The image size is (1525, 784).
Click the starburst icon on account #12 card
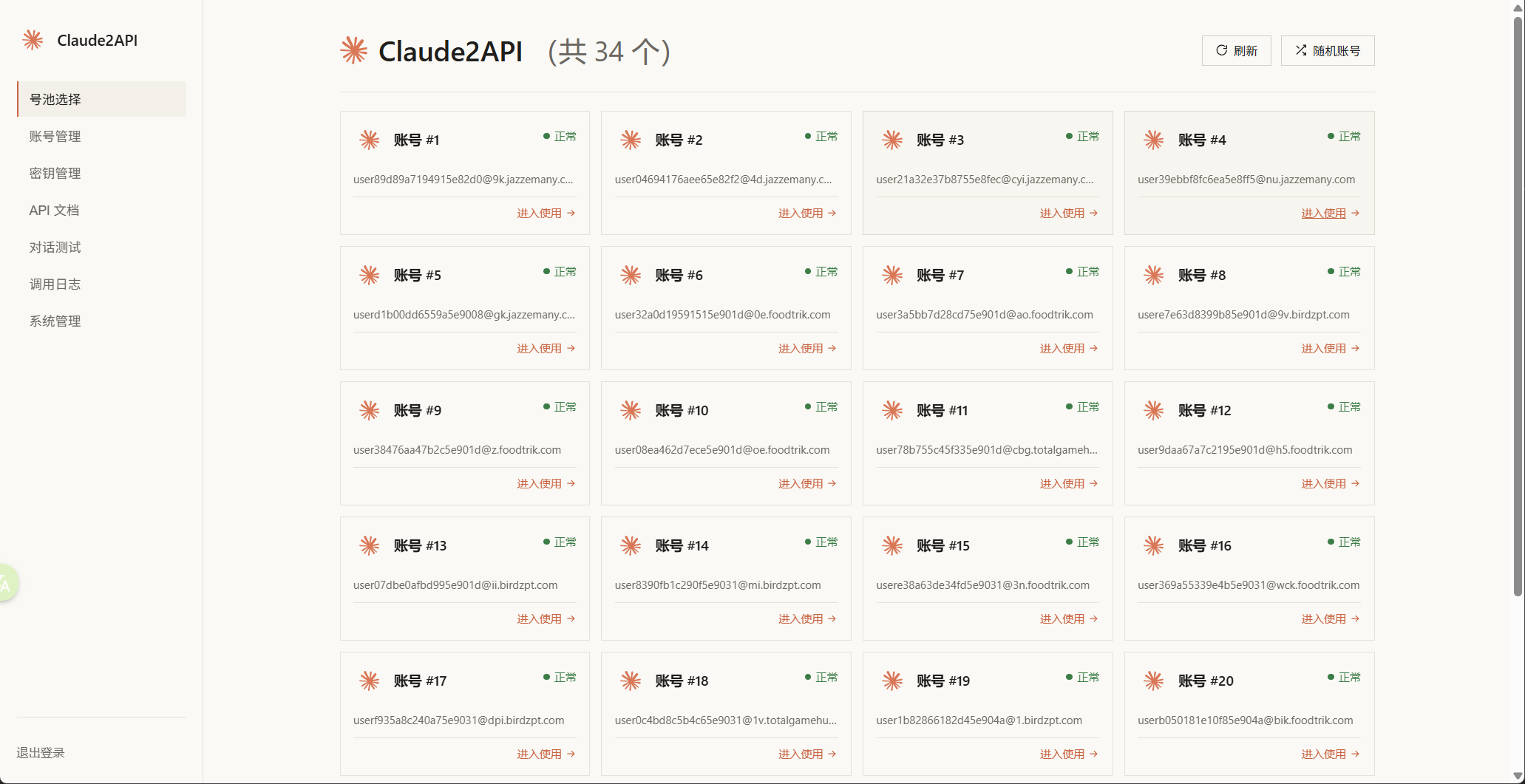pyautogui.click(x=1153, y=410)
